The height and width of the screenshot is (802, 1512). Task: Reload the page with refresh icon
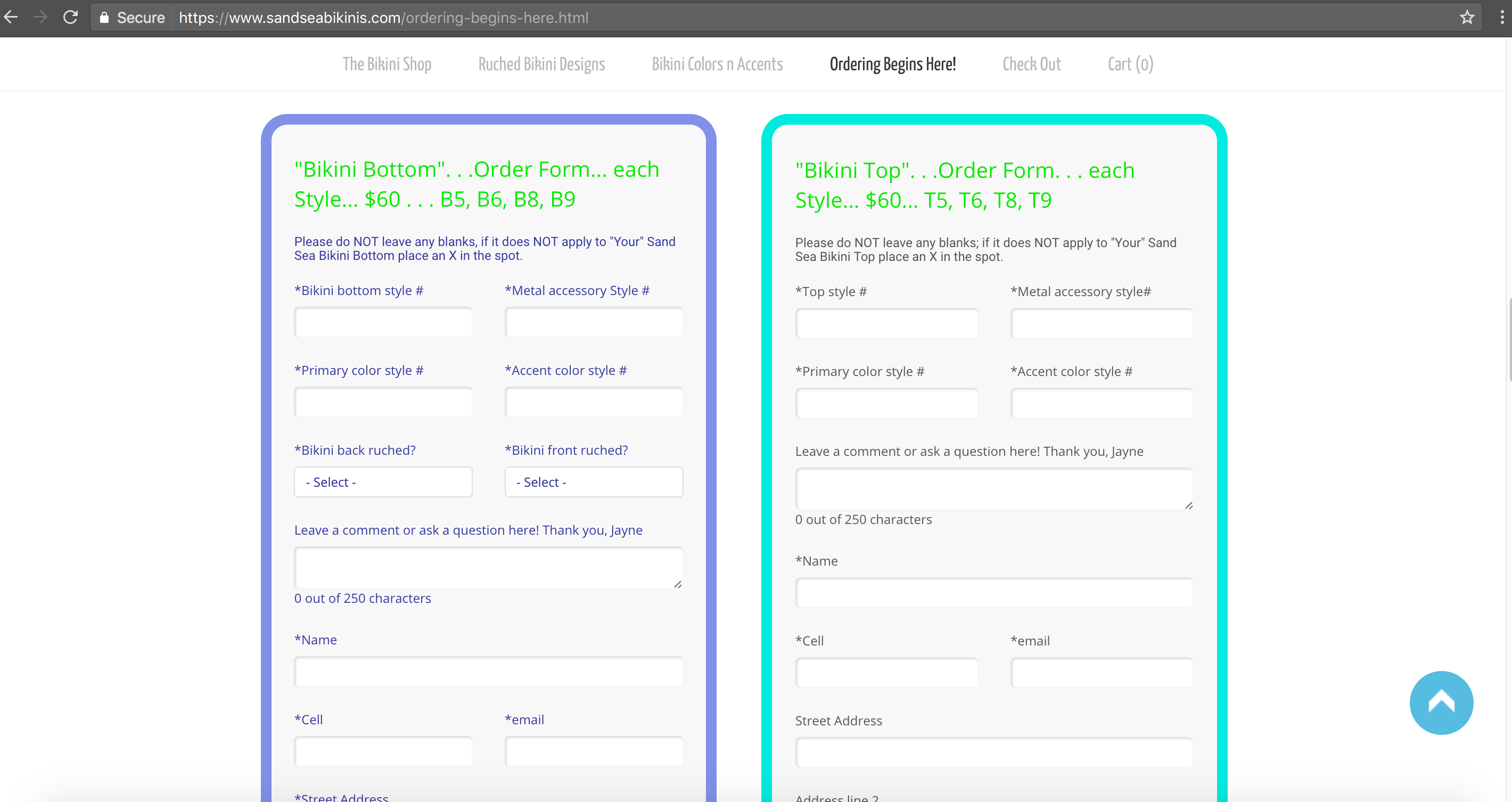(x=70, y=17)
